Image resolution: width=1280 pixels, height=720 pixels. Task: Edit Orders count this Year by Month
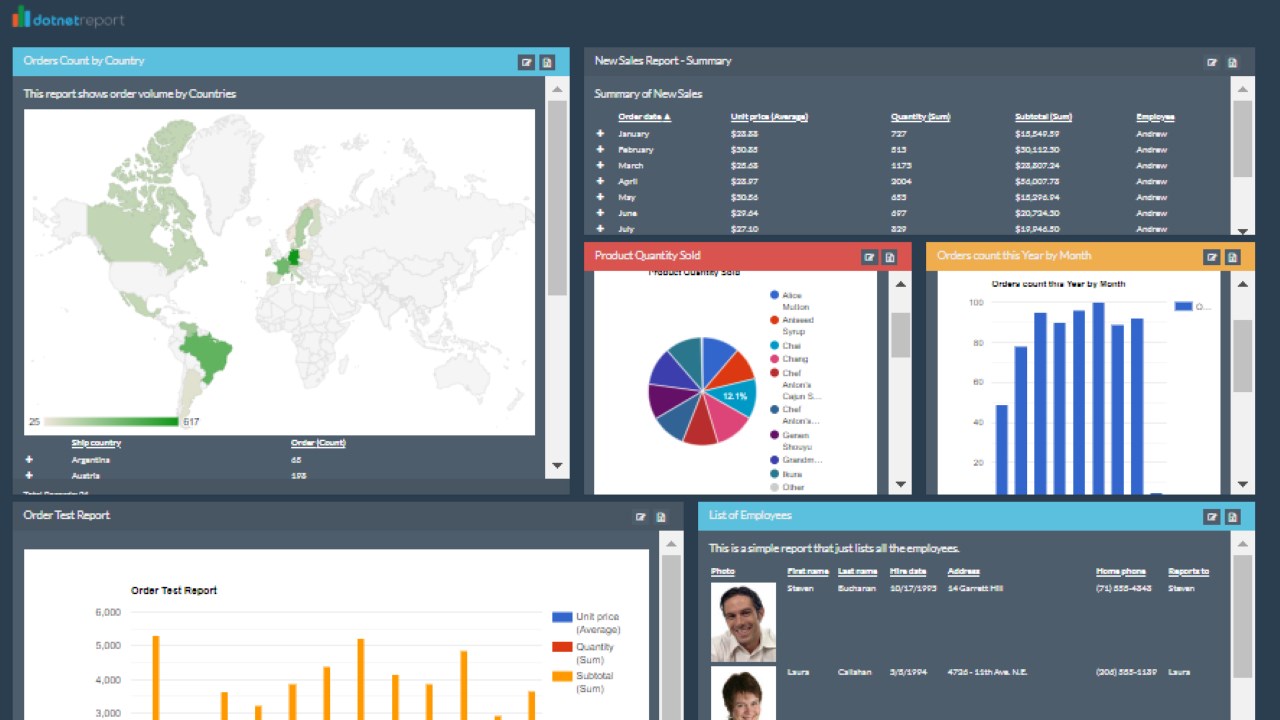click(1212, 257)
